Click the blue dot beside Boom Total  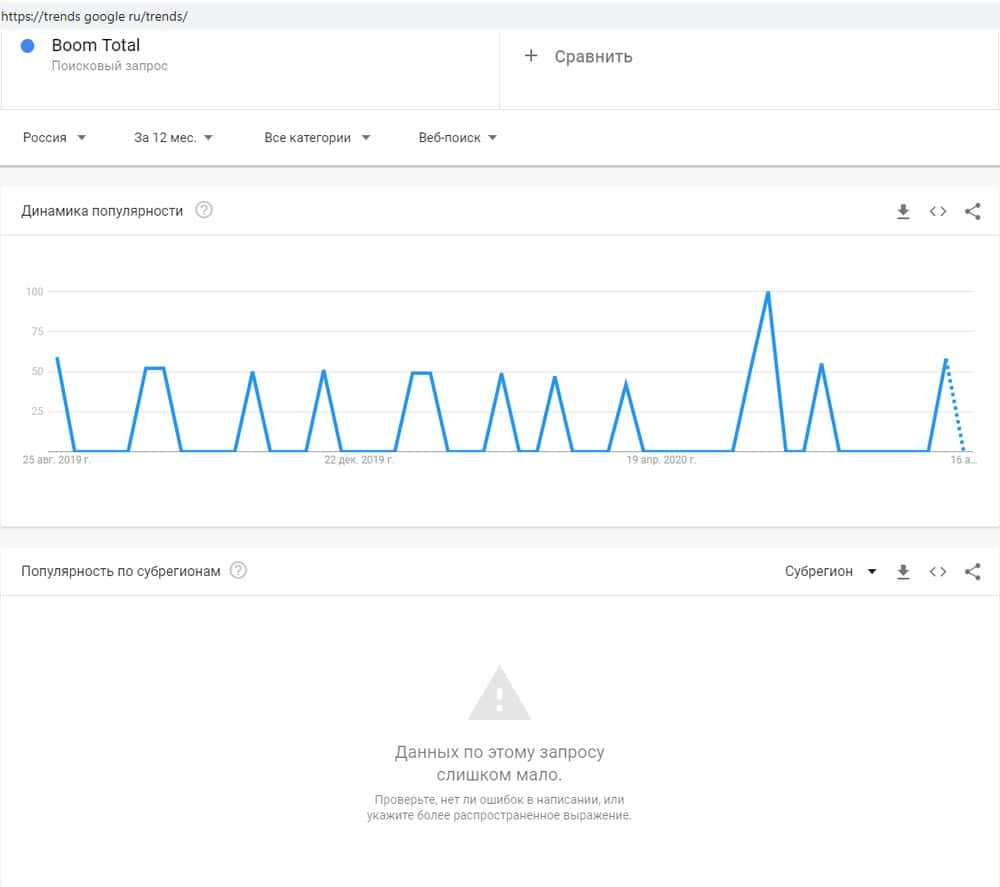pos(28,46)
